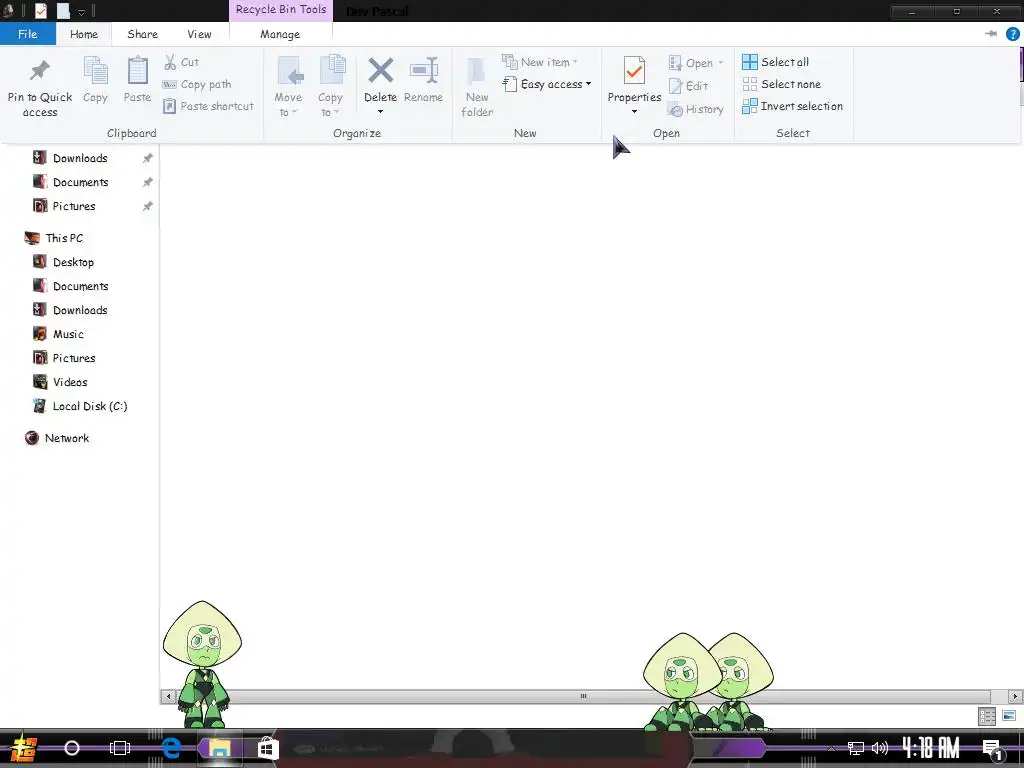Unpin Downloads using its pin icon
The height and width of the screenshot is (768, 1024).
point(148,158)
